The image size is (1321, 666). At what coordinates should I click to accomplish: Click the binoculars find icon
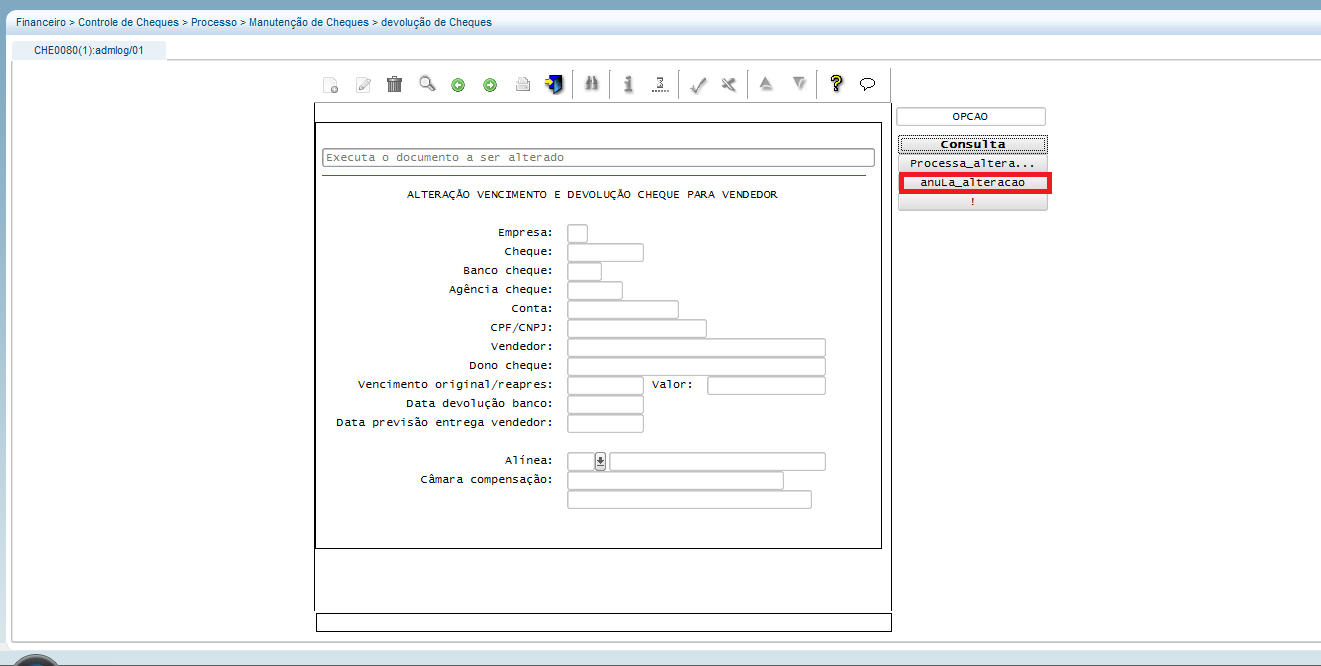click(x=591, y=84)
